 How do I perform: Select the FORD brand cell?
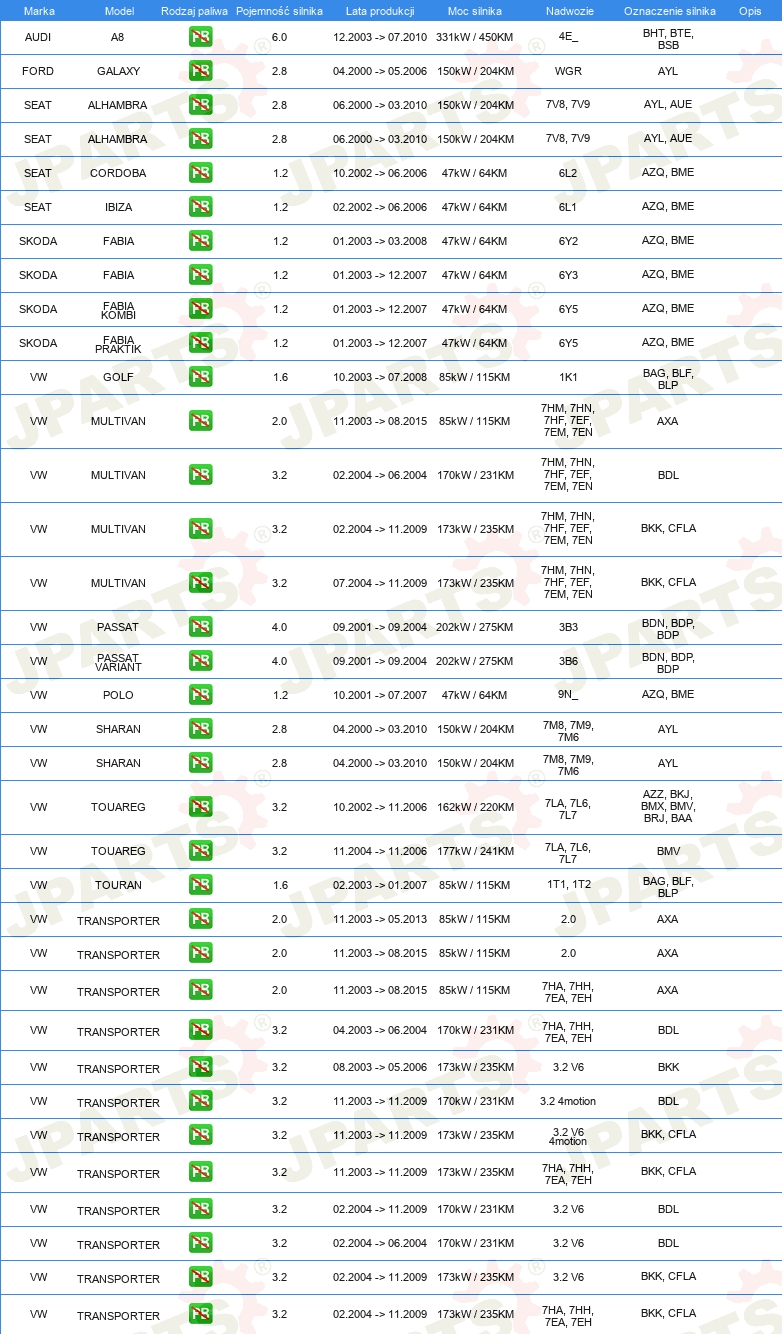[x=38, y=71]
